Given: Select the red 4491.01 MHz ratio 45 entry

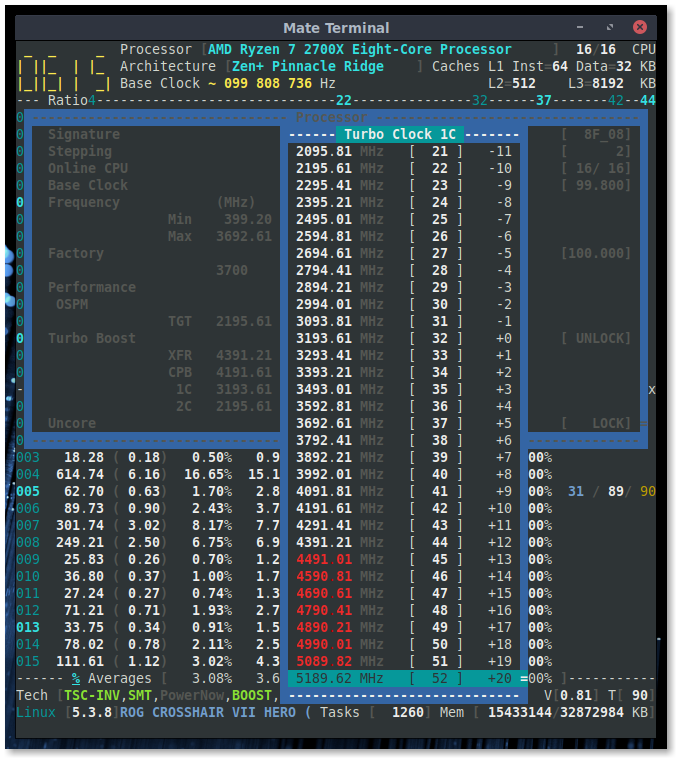Looking at the screenshot, I should (x=404, y=559).
